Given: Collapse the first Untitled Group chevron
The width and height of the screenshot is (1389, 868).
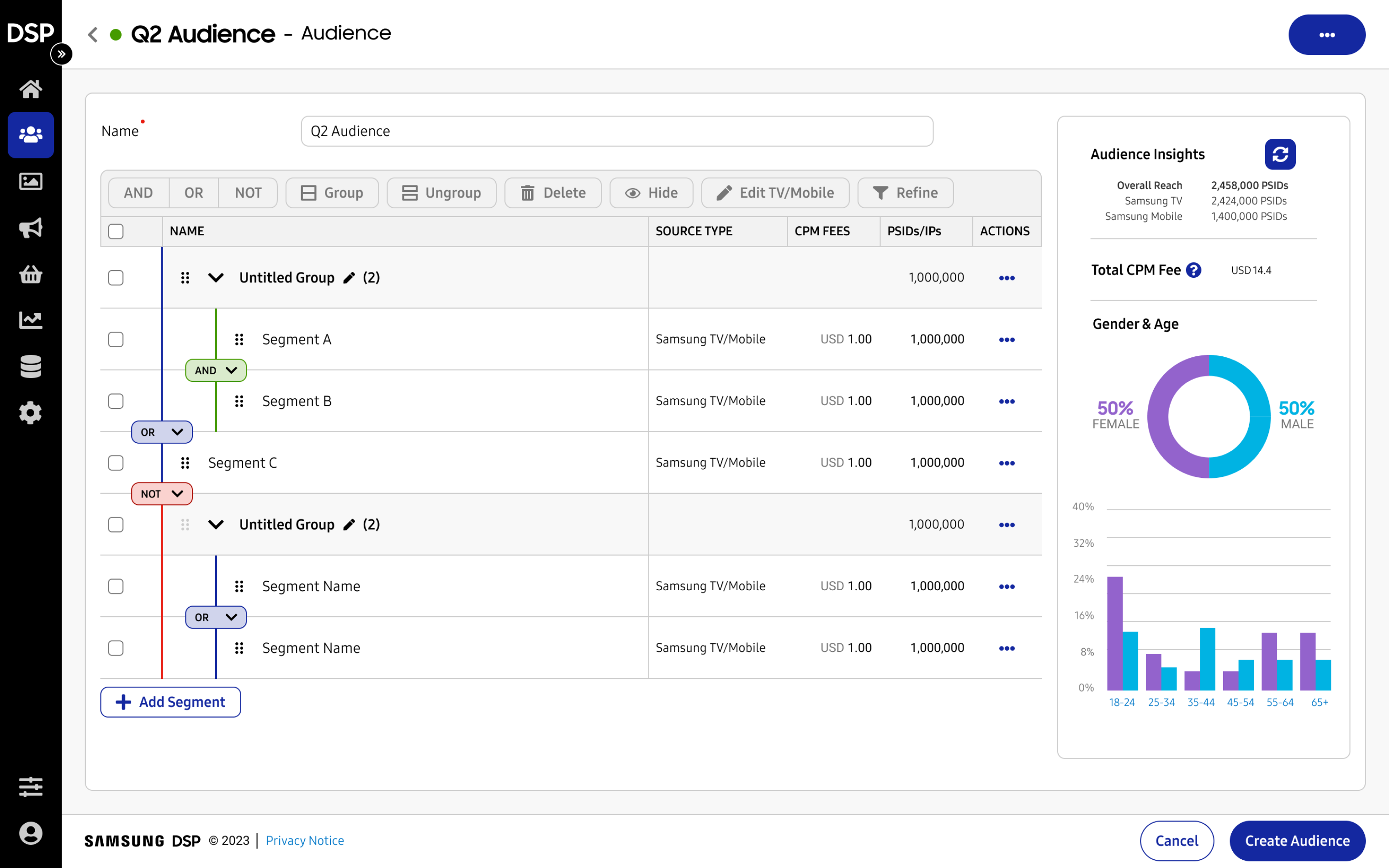Looking at the screenshot, I should pos(216,278).
